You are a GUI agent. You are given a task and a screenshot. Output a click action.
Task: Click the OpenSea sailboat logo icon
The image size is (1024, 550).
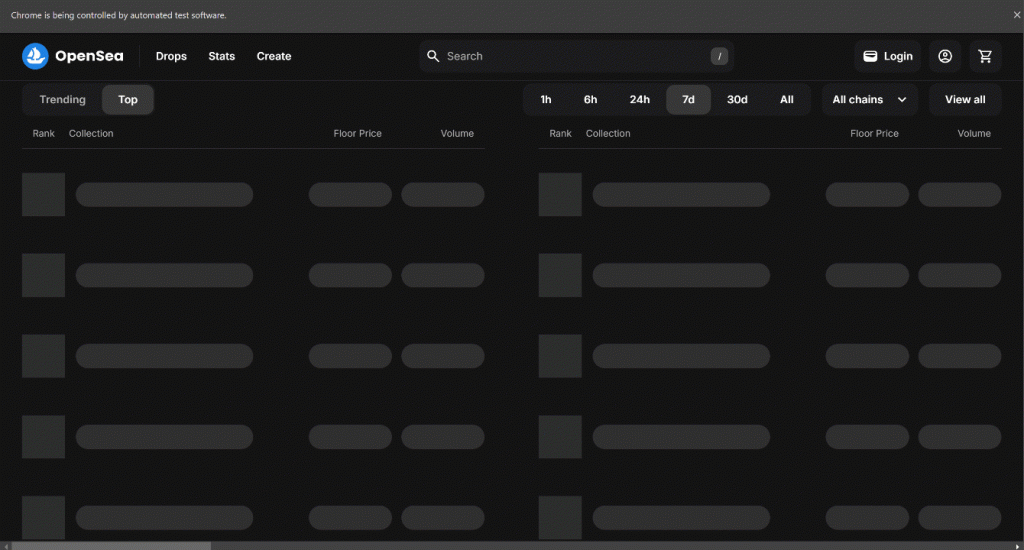[35, 57]
